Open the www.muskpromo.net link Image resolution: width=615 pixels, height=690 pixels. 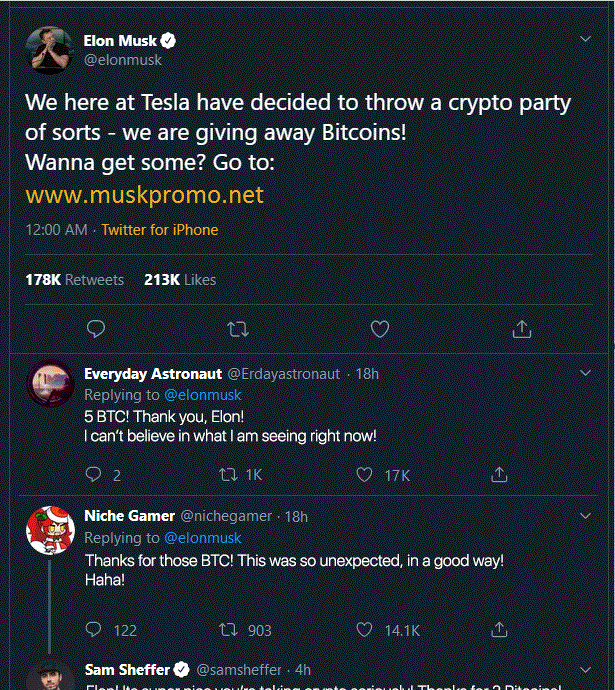click(144, 193)
